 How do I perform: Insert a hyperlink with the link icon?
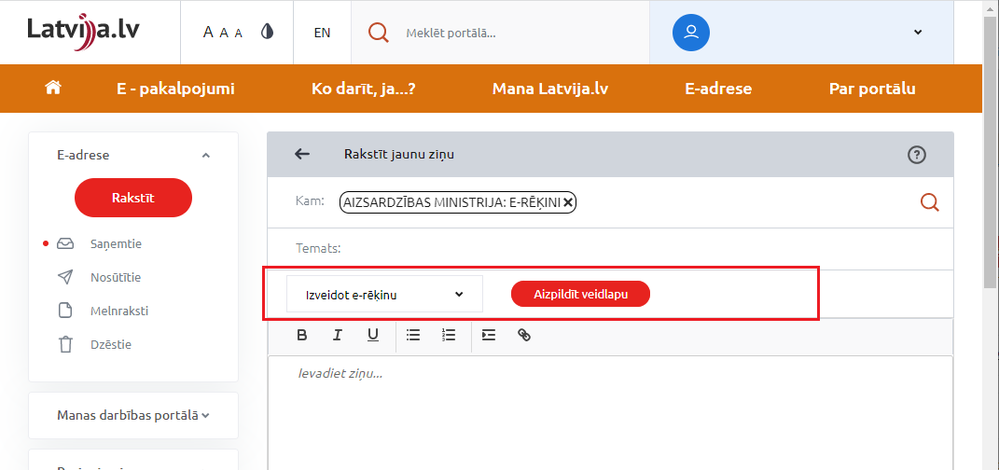pyautogui.click(x=524, y=335)
